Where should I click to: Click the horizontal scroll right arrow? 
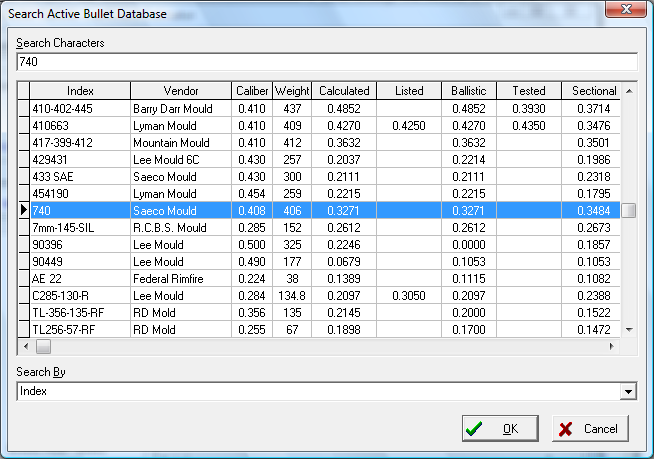point(612,346)
